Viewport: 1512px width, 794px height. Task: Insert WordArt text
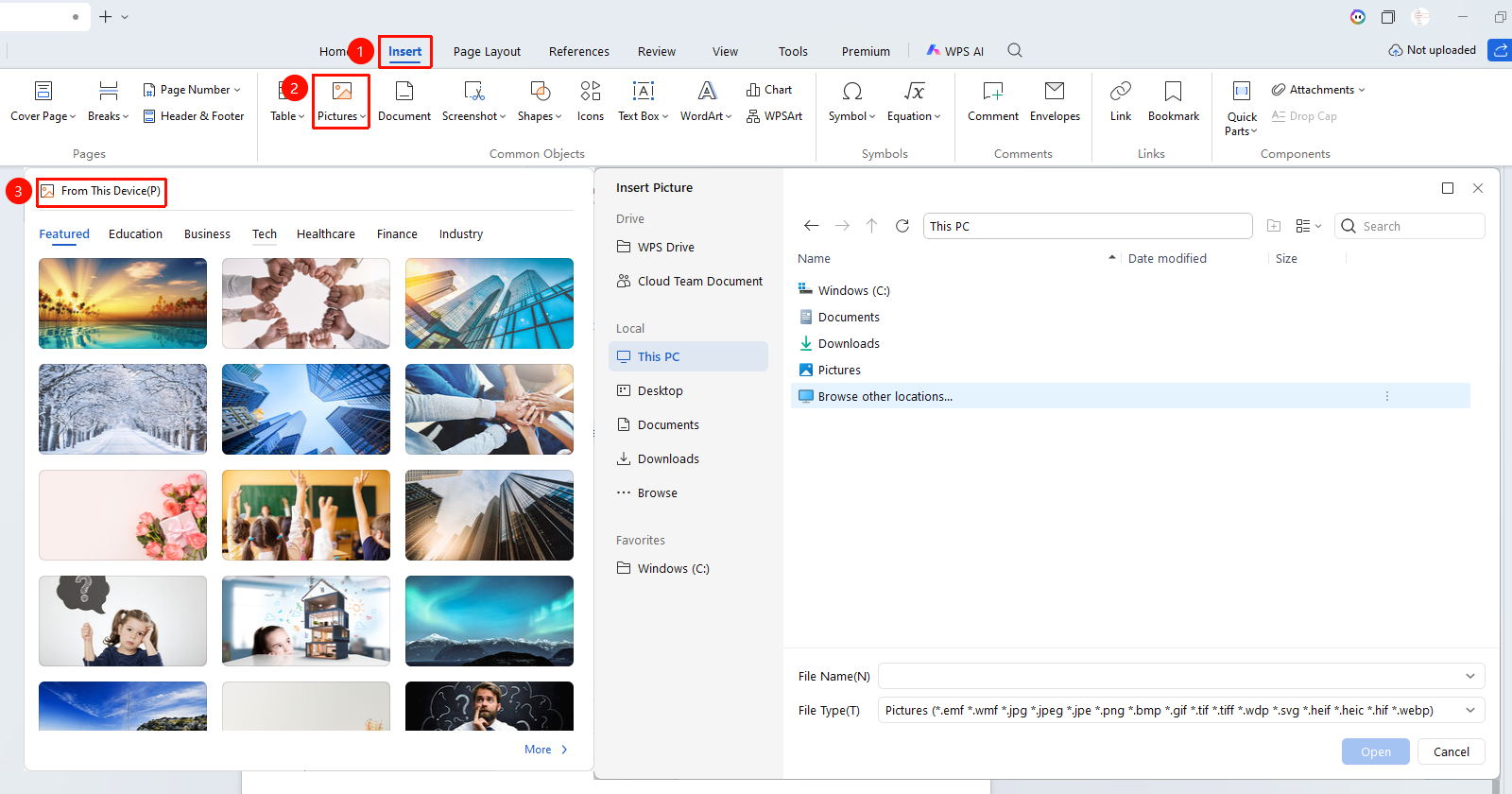[x=706, y=102]
